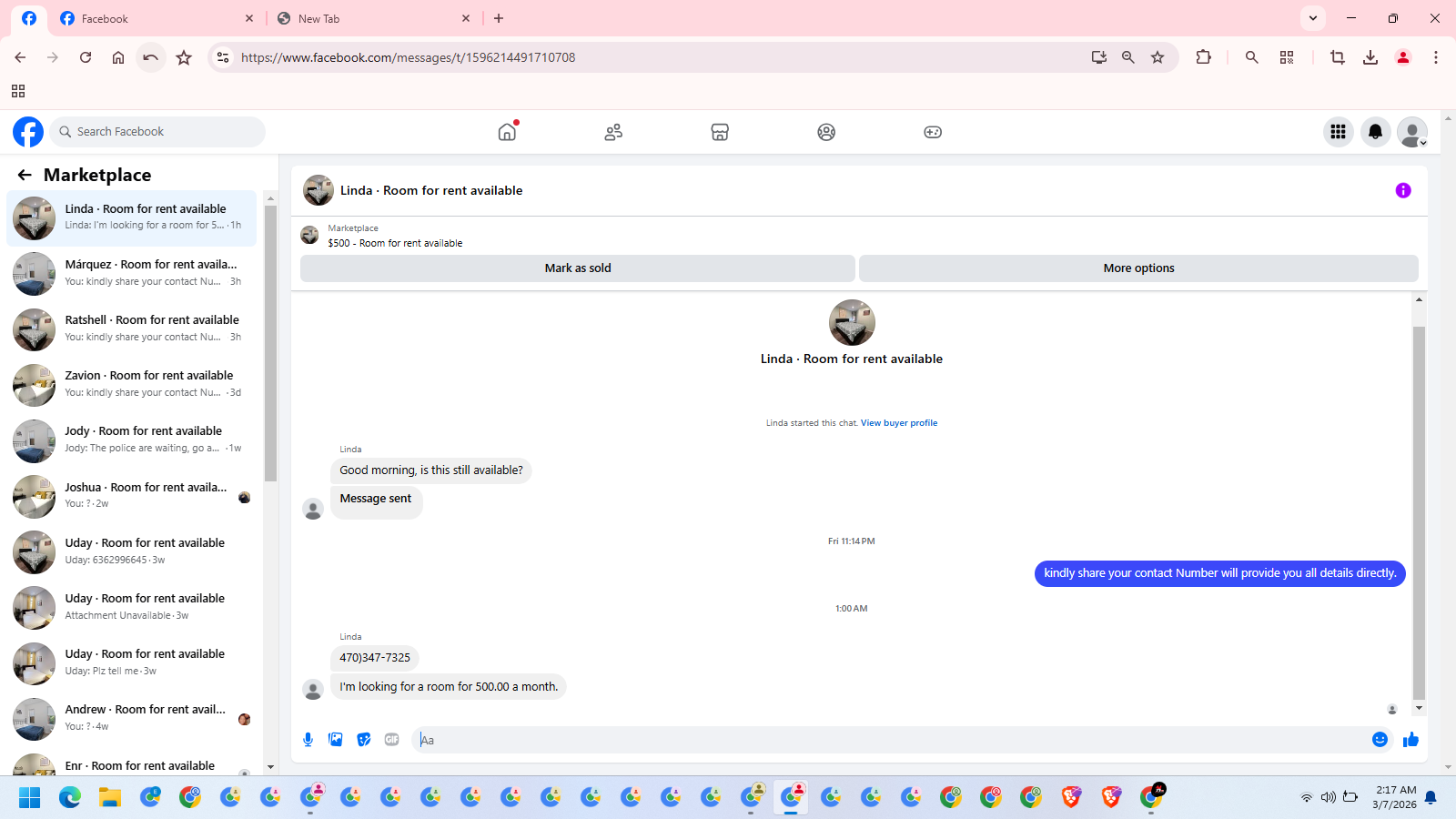
Task: Open Uday conversation showing 6362996645
Action: [x=132, y=551]
